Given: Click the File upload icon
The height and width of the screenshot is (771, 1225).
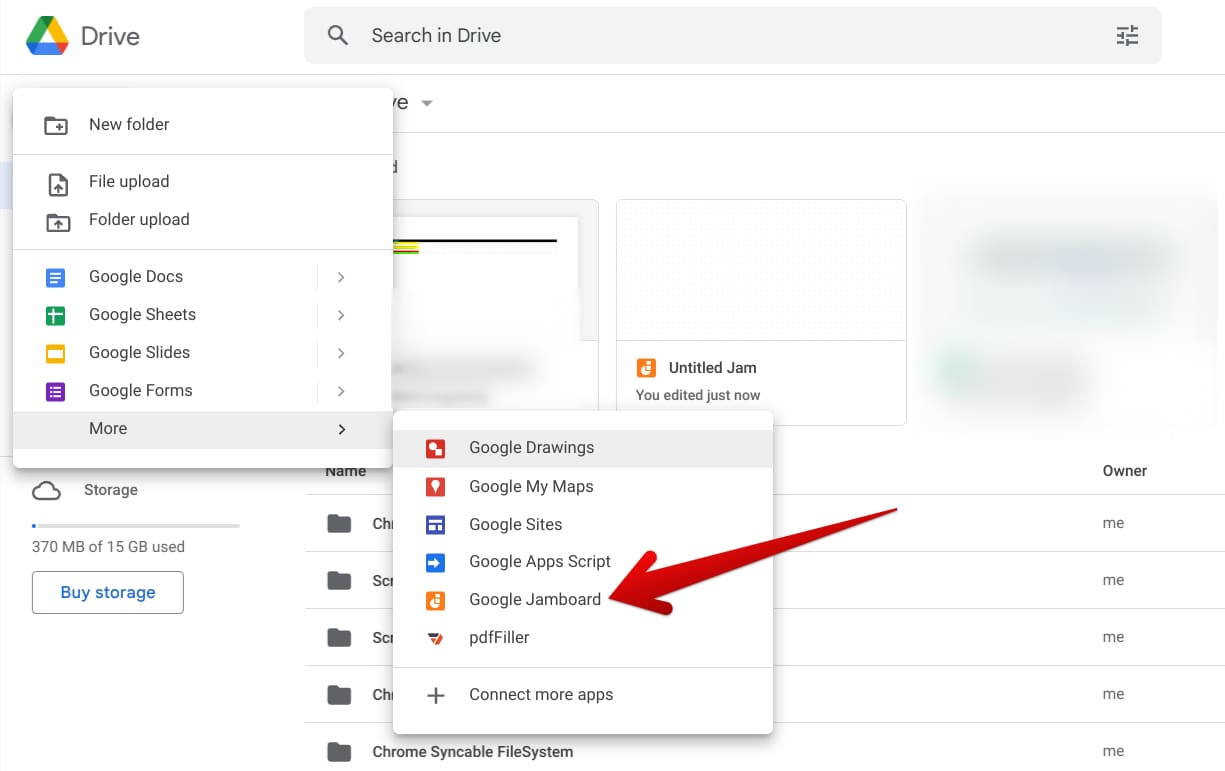Looking at the screenshot, I should (x=58, y=183).
